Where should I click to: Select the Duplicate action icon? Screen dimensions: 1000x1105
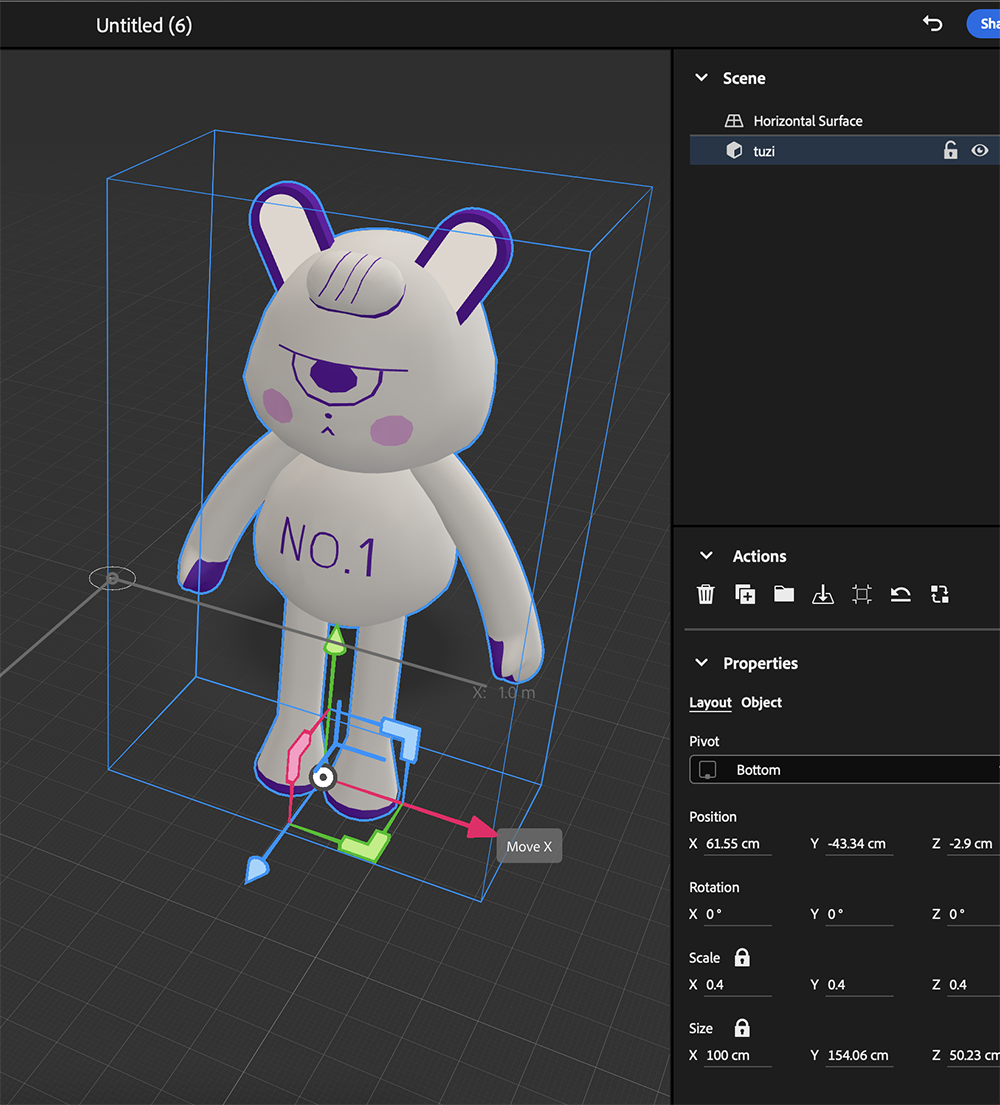coord(745,594)
